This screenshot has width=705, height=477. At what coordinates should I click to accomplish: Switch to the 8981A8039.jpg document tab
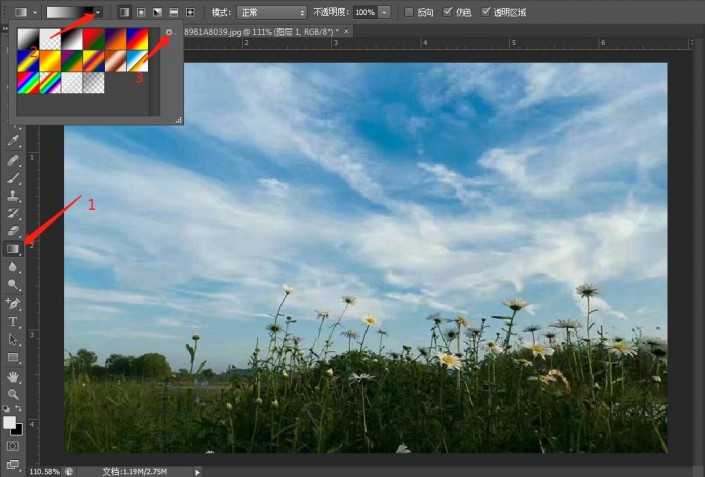pyautogui.click(x=260, y=32)
